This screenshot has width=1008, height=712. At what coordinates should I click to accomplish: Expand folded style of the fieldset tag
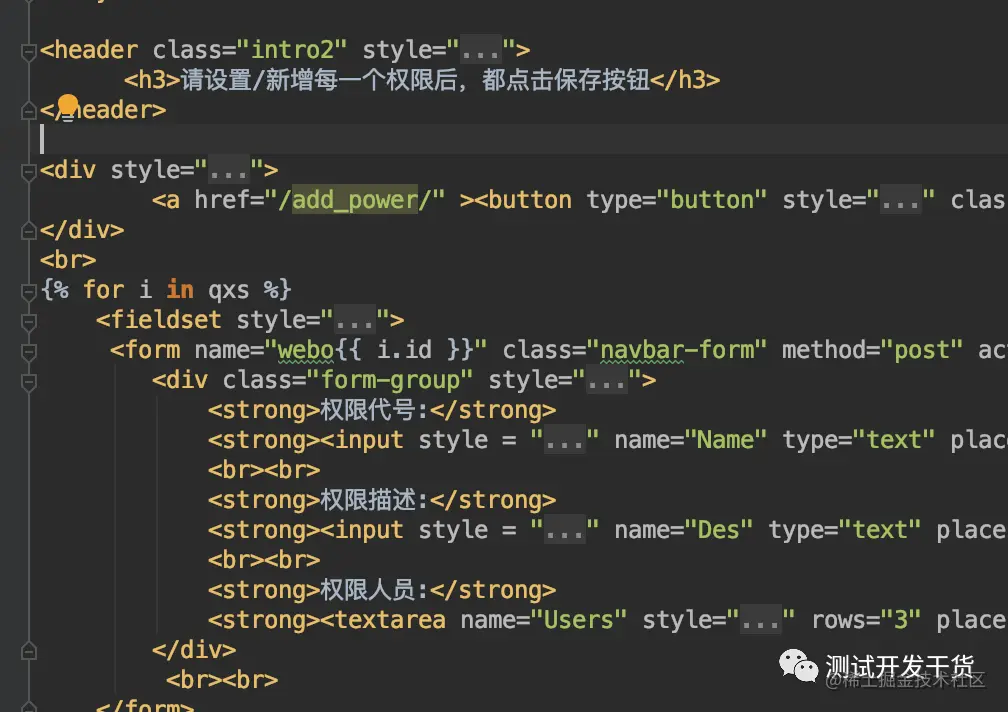pos(355,320)
